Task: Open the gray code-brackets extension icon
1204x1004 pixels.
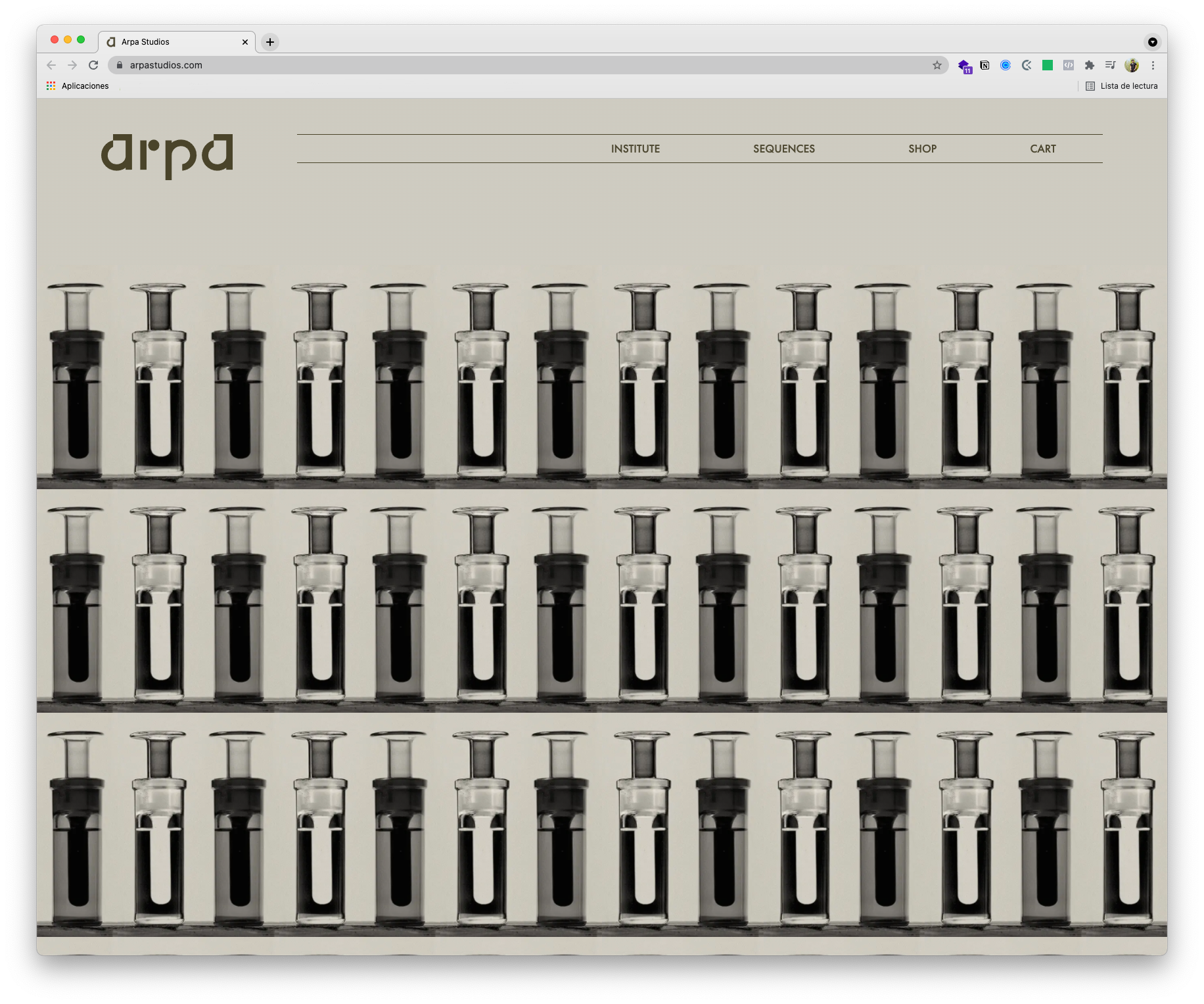Action: (x=1069, y=65)
